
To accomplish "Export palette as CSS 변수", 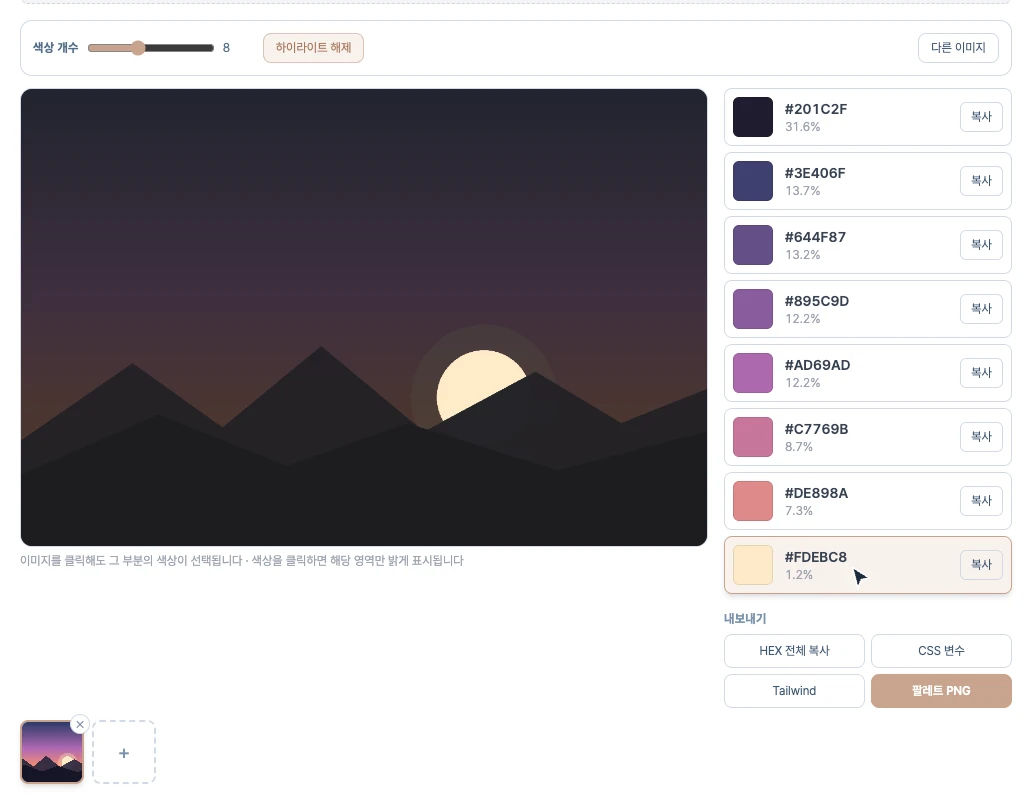I will point(941,651).
